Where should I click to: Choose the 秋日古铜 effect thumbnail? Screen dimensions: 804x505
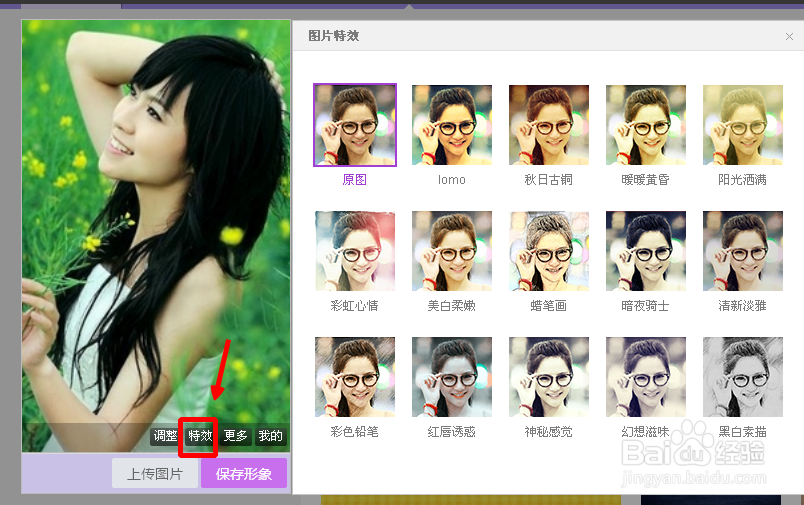click(549, 125)
